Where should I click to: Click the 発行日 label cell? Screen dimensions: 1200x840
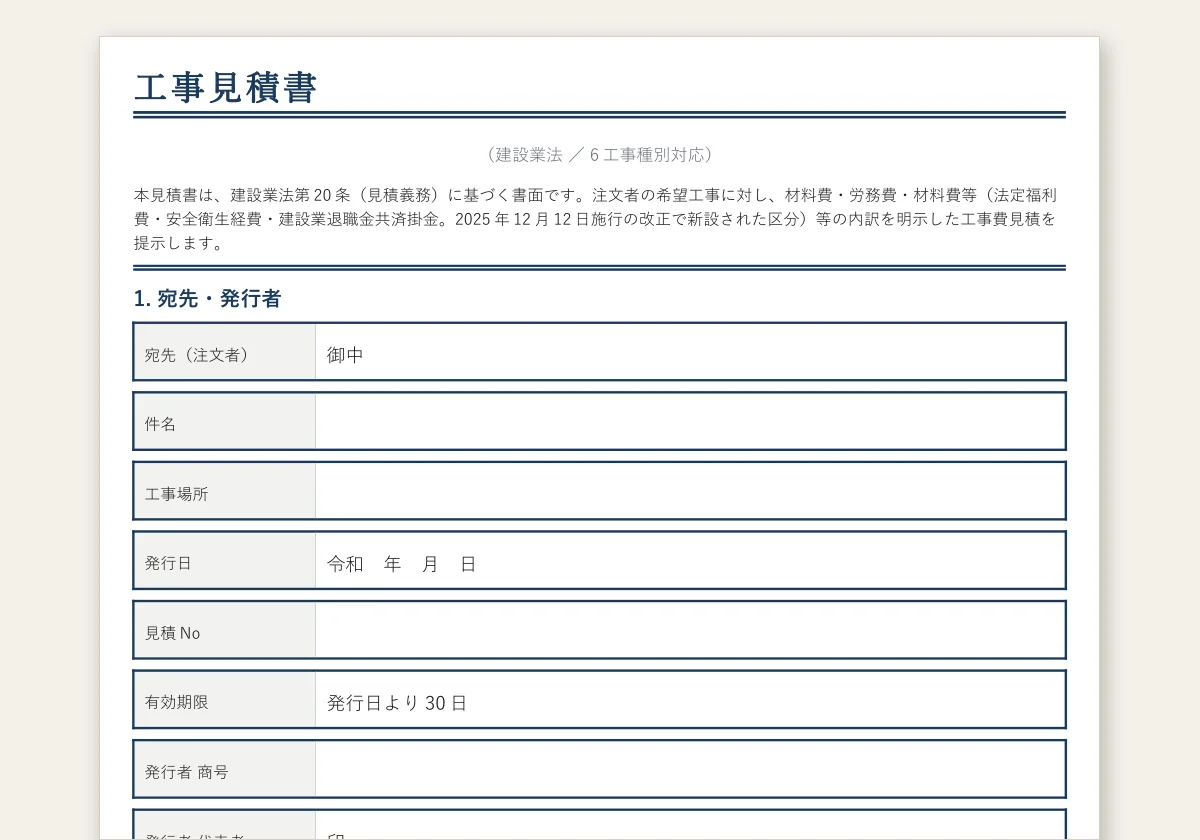(x=225, y=560)
